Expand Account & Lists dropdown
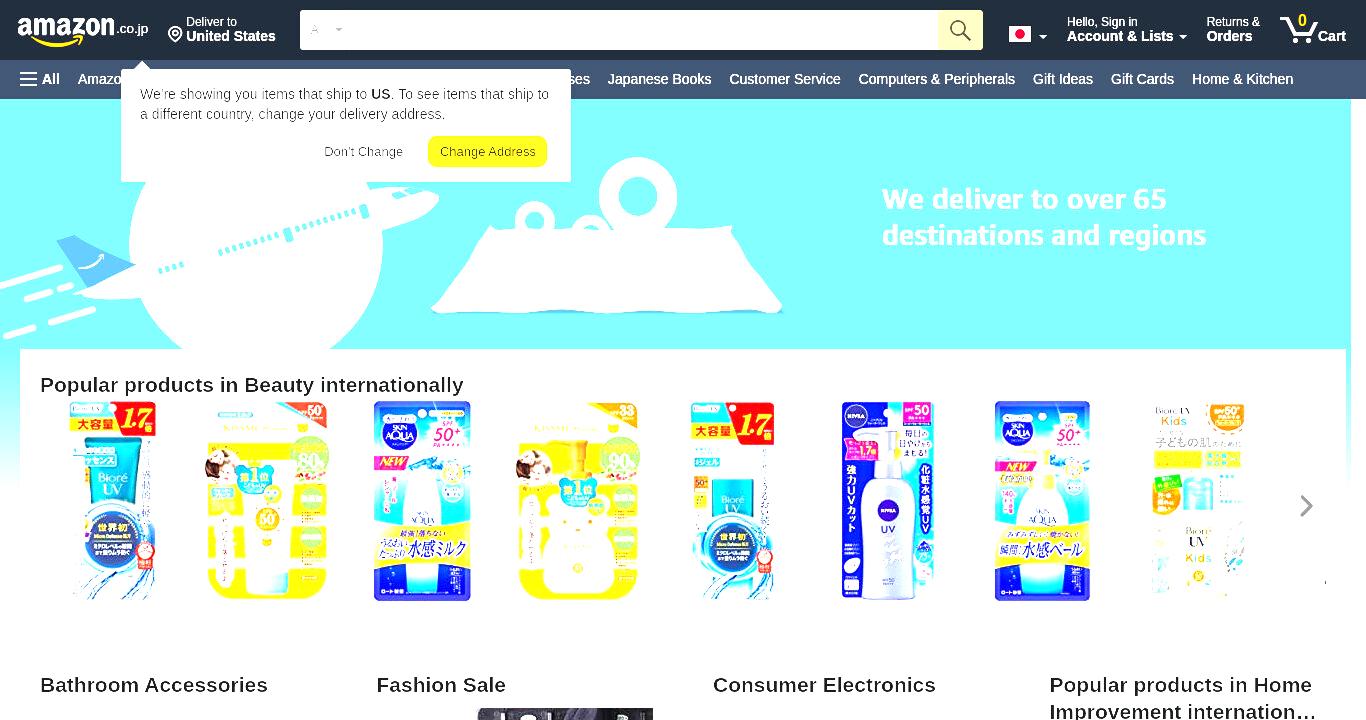This screenshot has height=720, width=1366. click(x=1126, y=29)
